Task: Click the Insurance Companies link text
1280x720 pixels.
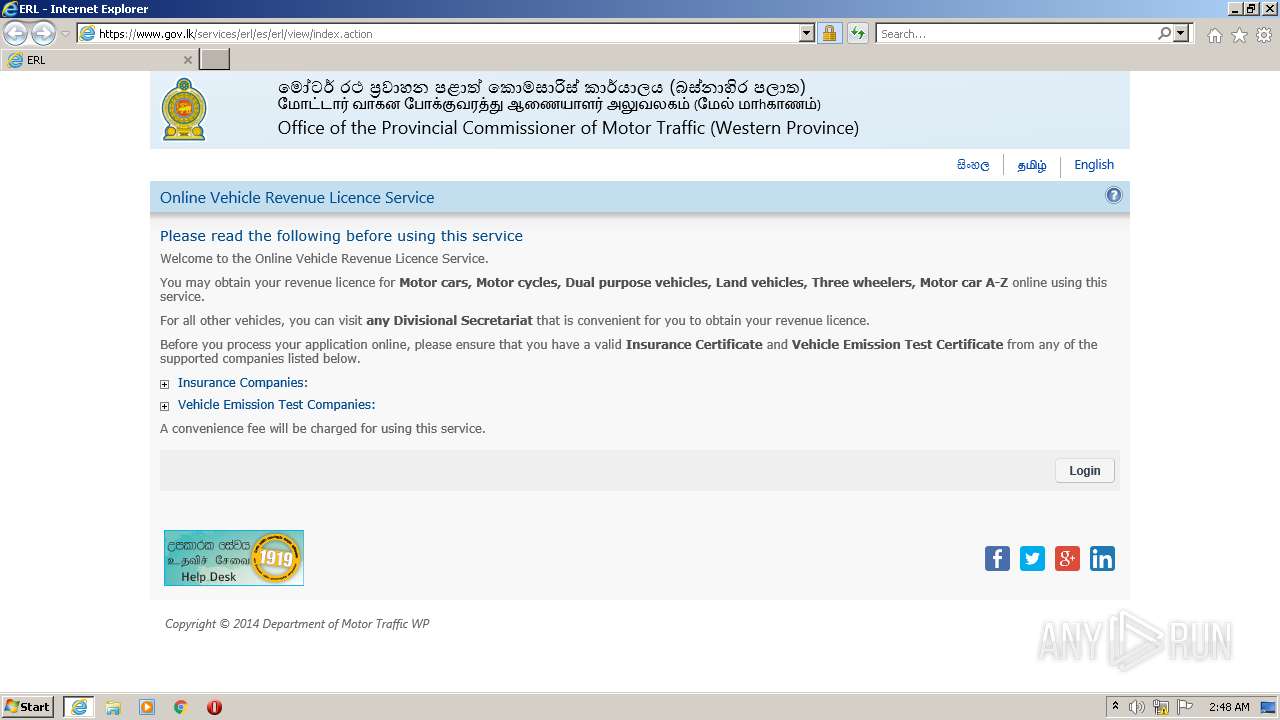Action: point(243,383)
